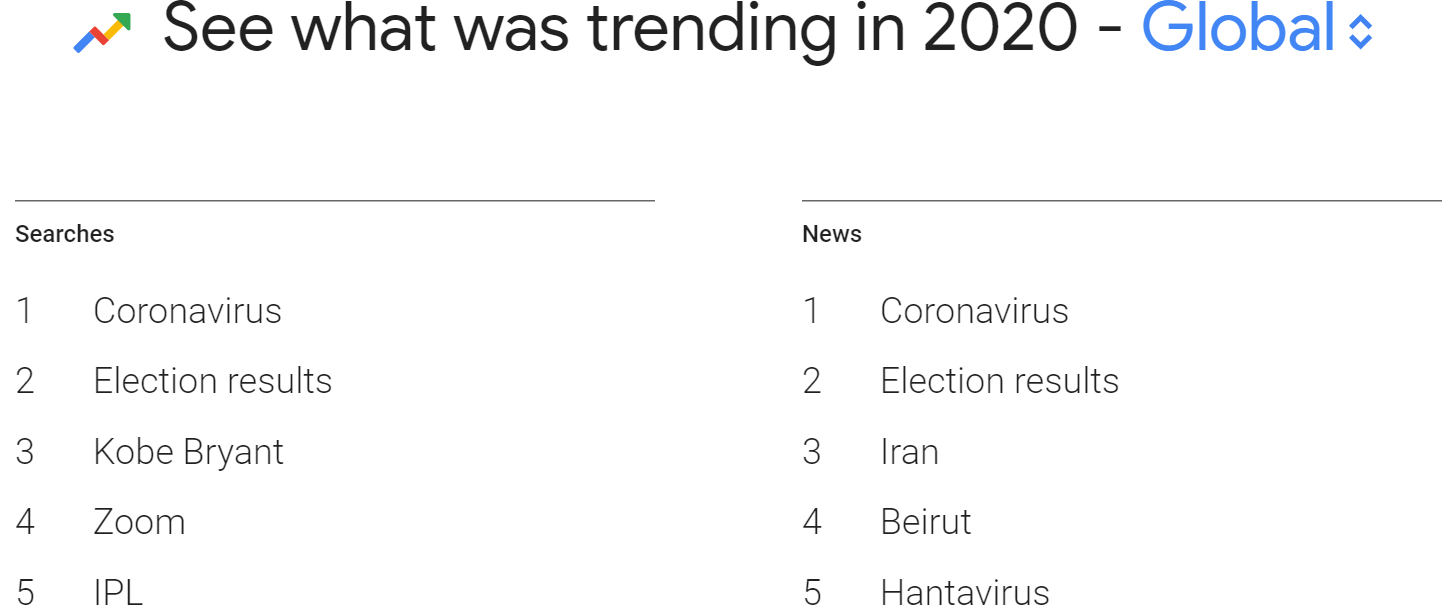Click the up-down chevron beside Global
The image size is (1449, 613).
coord(1359,32)
